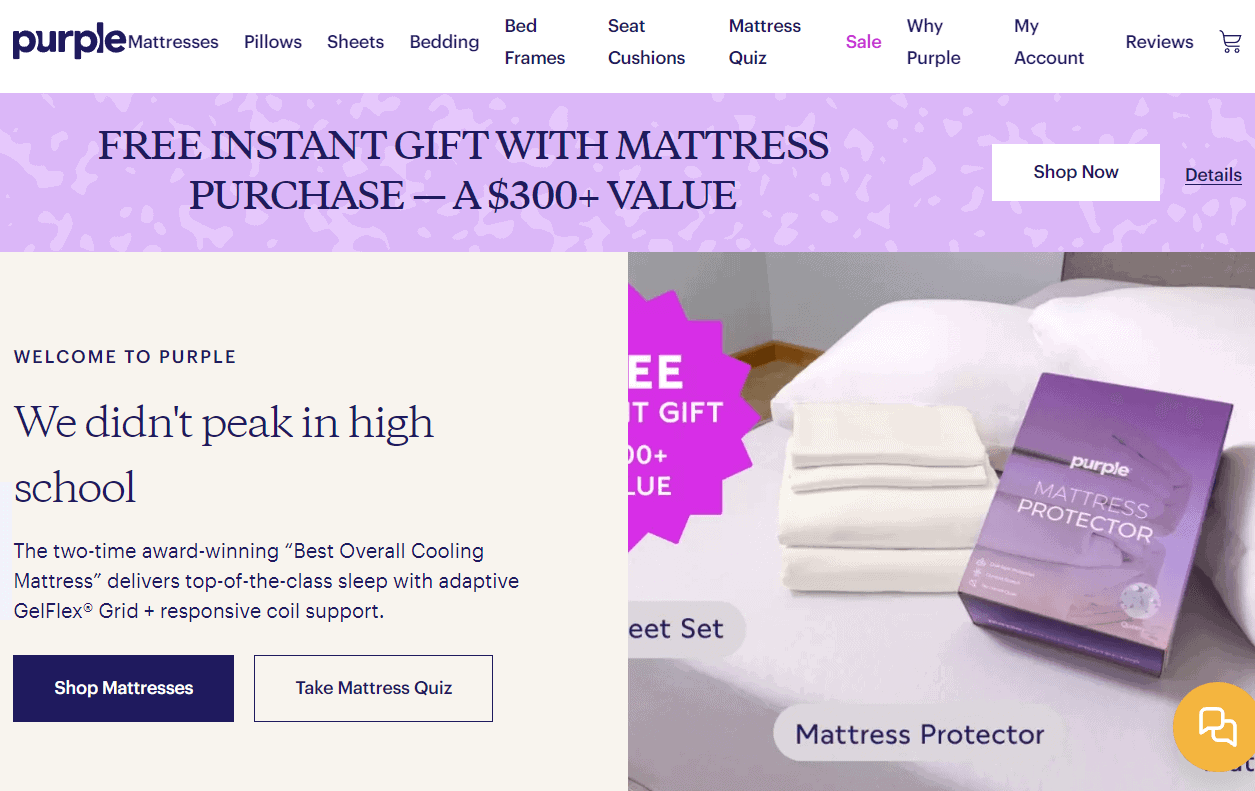Select Bedding in the navigation bar
The image size is (1255, 791).
(444, 42)
